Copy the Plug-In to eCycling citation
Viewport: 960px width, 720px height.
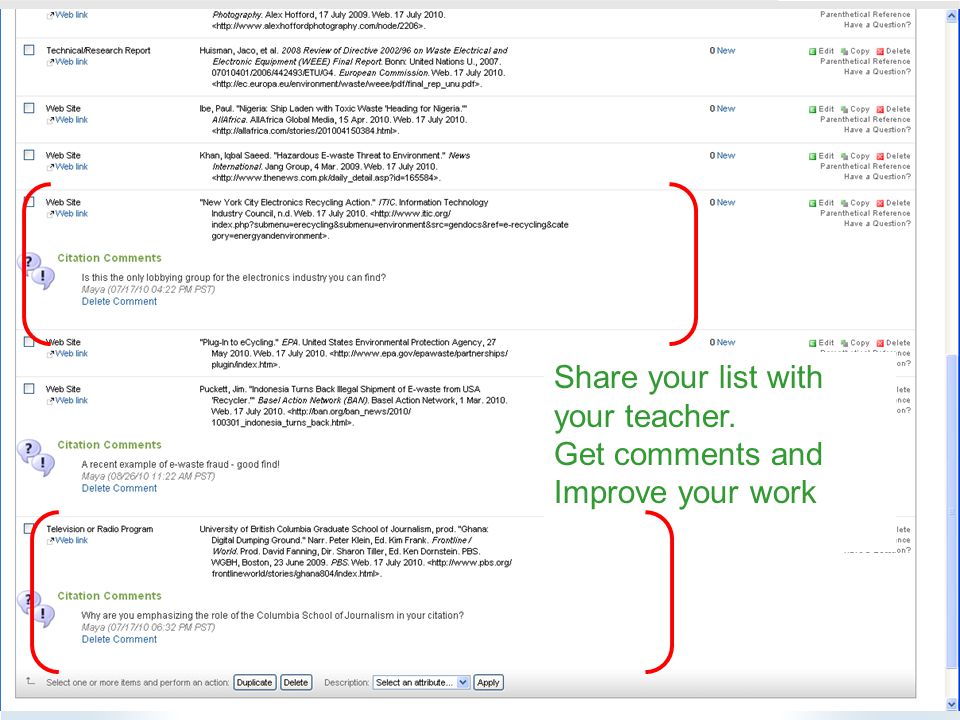click(x=855, y=343)
